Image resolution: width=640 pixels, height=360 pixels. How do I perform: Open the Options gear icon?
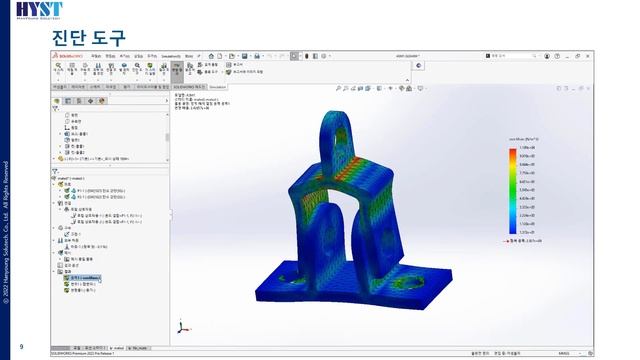tap(324, 56)
